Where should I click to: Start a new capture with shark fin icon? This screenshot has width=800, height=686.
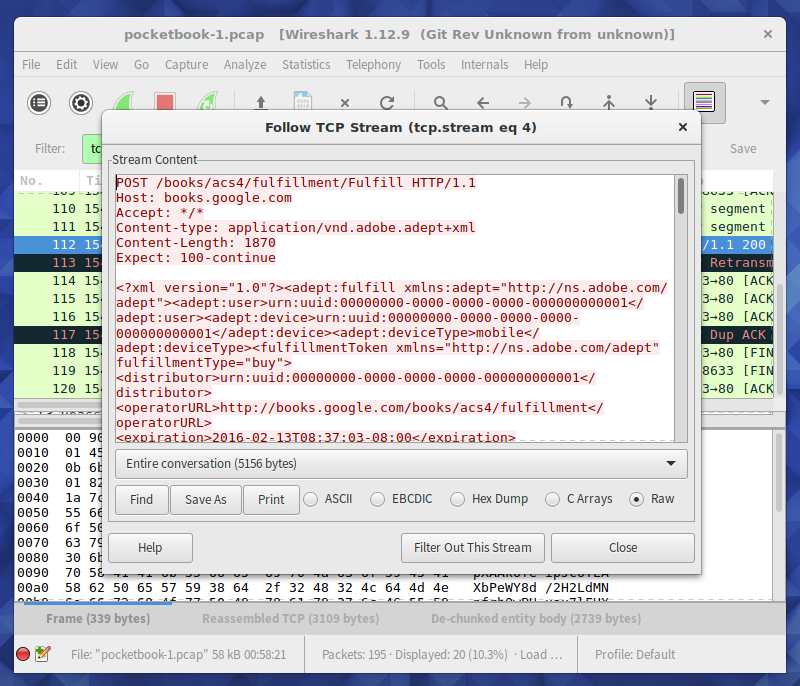123,102
